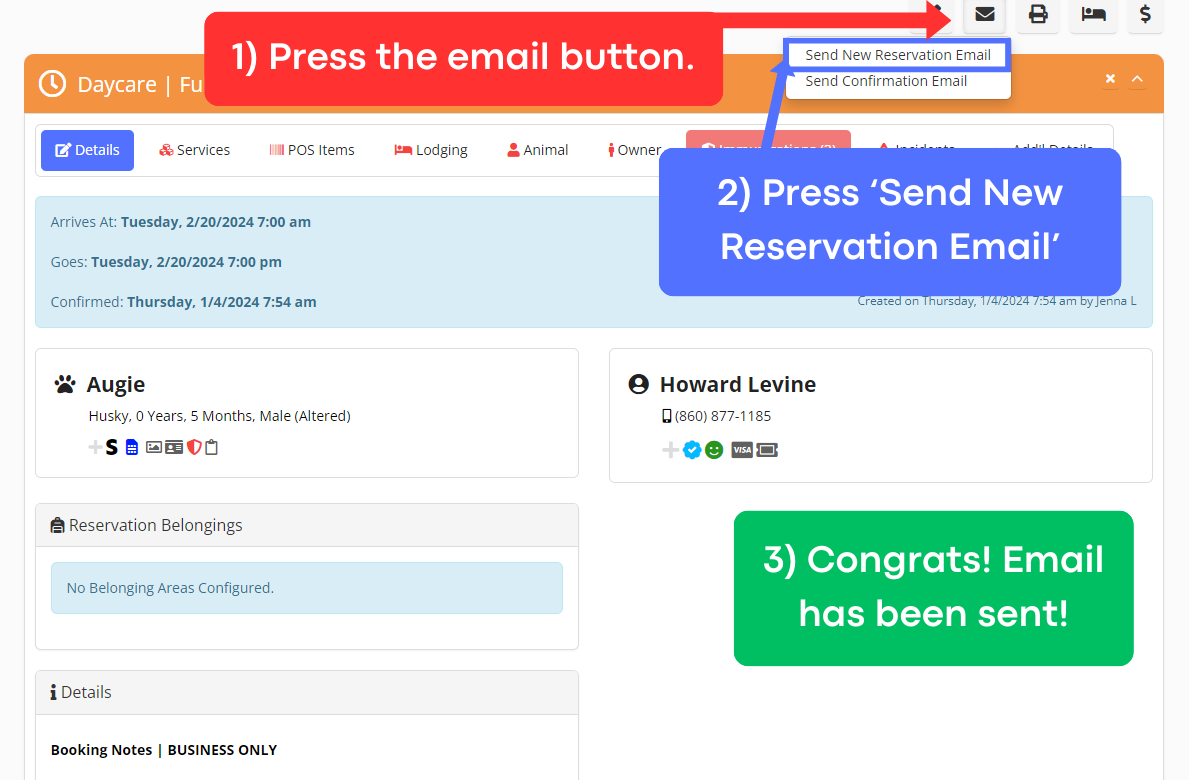Click Augie's animal name heading
The height and width of the screenshot is (780, 1189).
click(x=115, y=384)
